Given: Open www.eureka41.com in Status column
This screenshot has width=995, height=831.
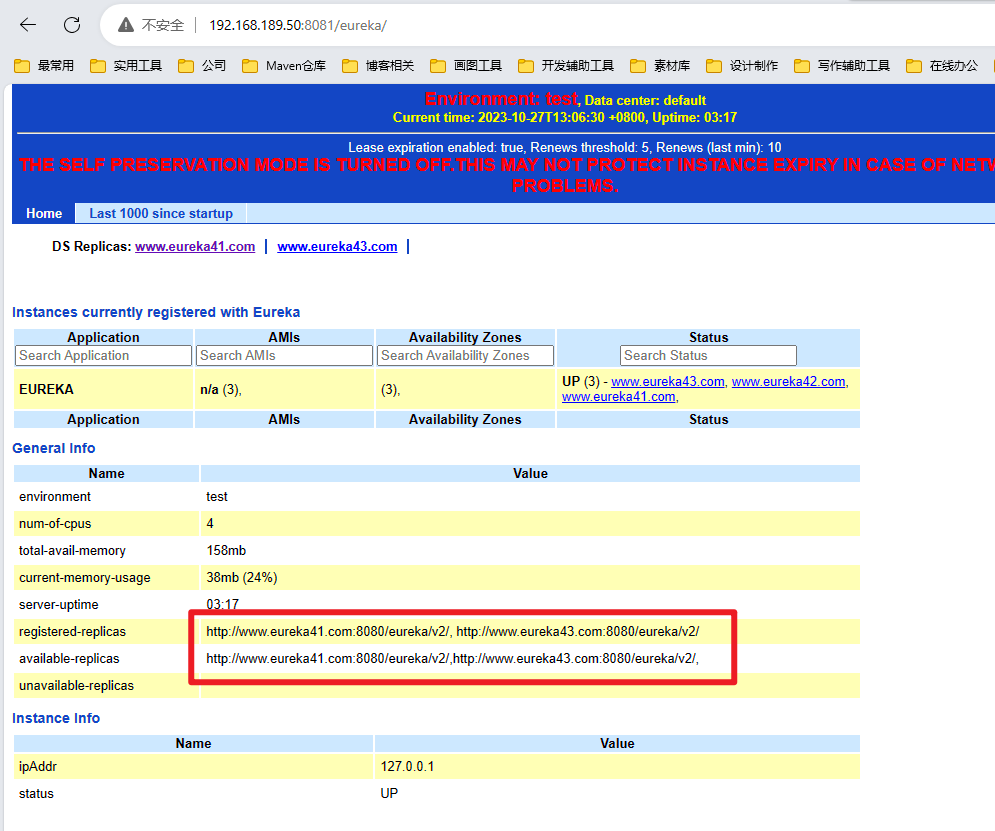Looking at the screenshot, I should (618, 396).
